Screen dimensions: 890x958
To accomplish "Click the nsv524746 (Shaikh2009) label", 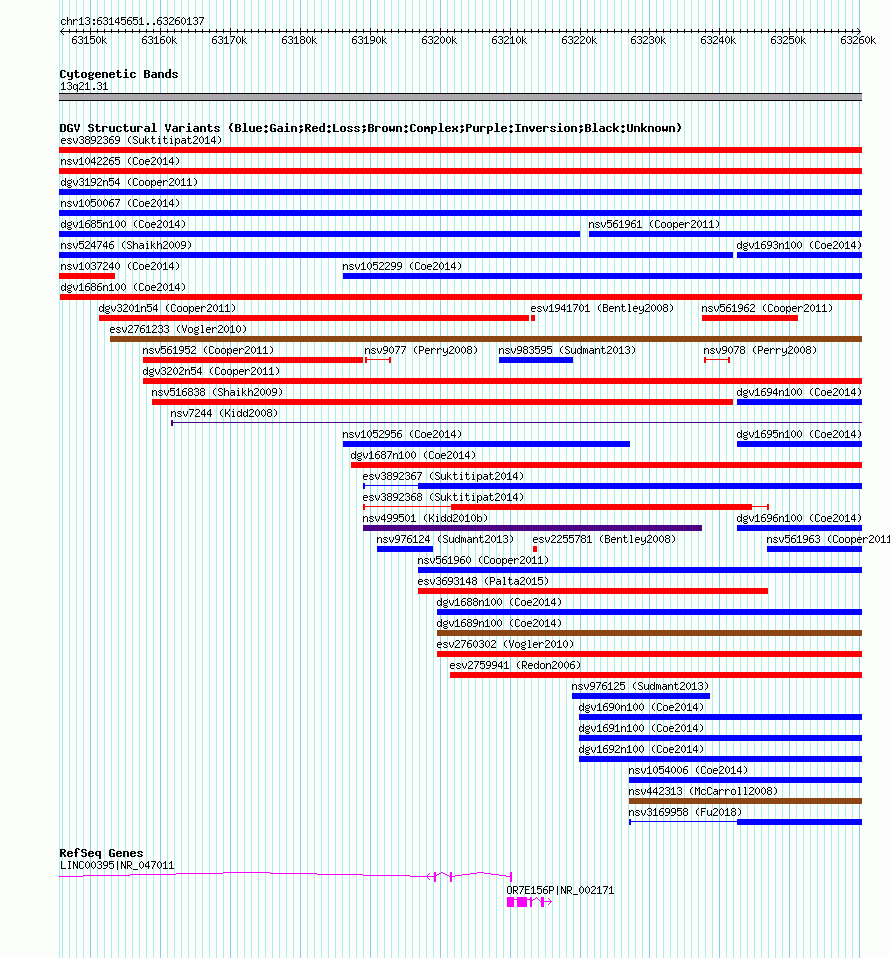I will tap(126, 245).
